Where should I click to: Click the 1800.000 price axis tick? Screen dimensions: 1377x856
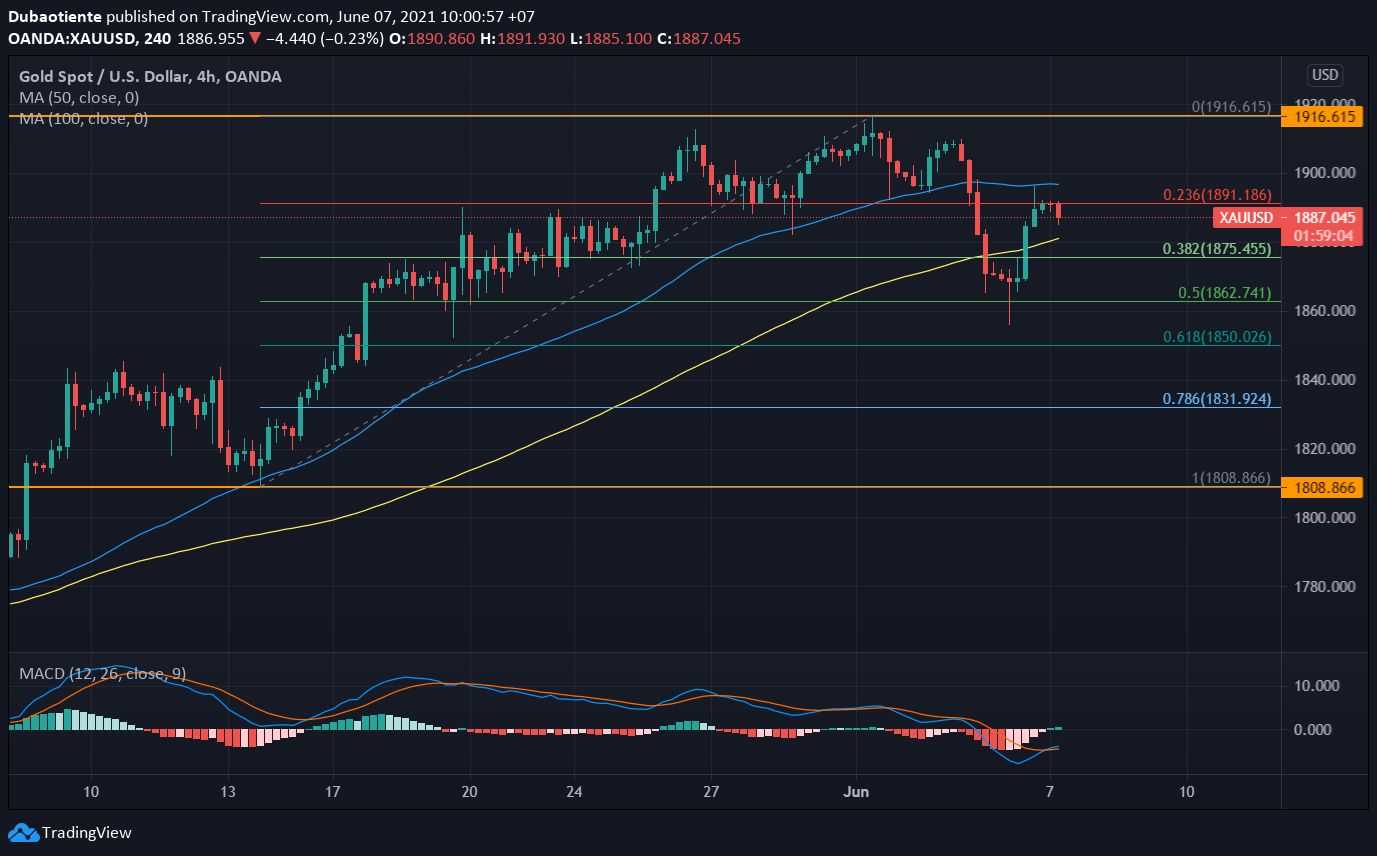pyautogui.click(x=1323, y=518)
